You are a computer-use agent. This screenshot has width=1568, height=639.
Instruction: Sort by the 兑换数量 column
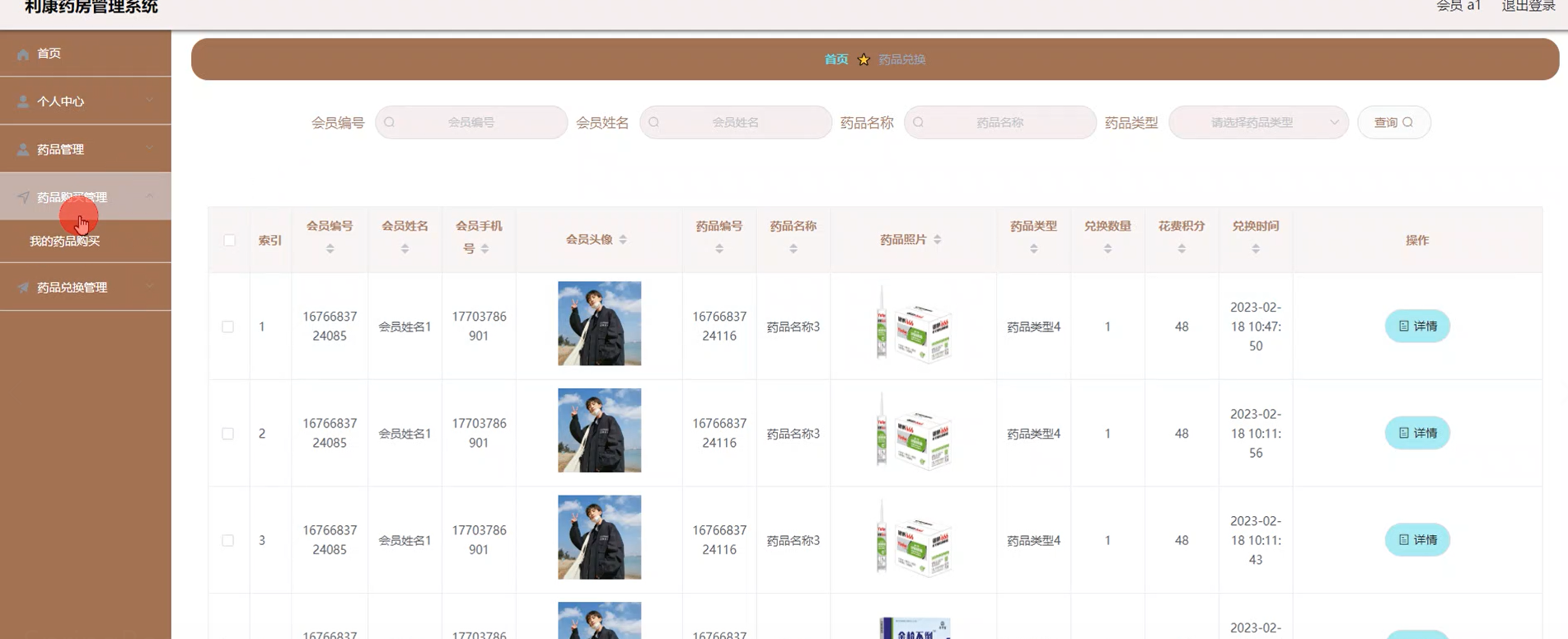coord(1108,248)
